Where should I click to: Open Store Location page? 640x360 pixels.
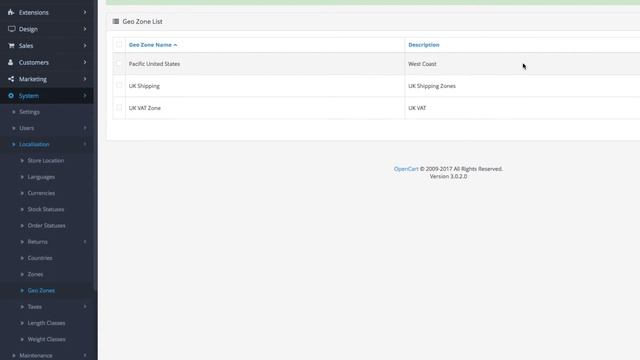47,161
